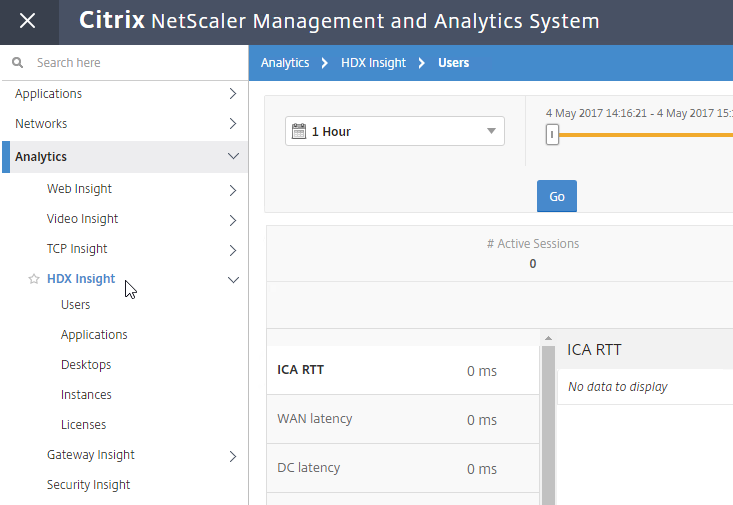Click the search magnifier icon

coord(17,63)
